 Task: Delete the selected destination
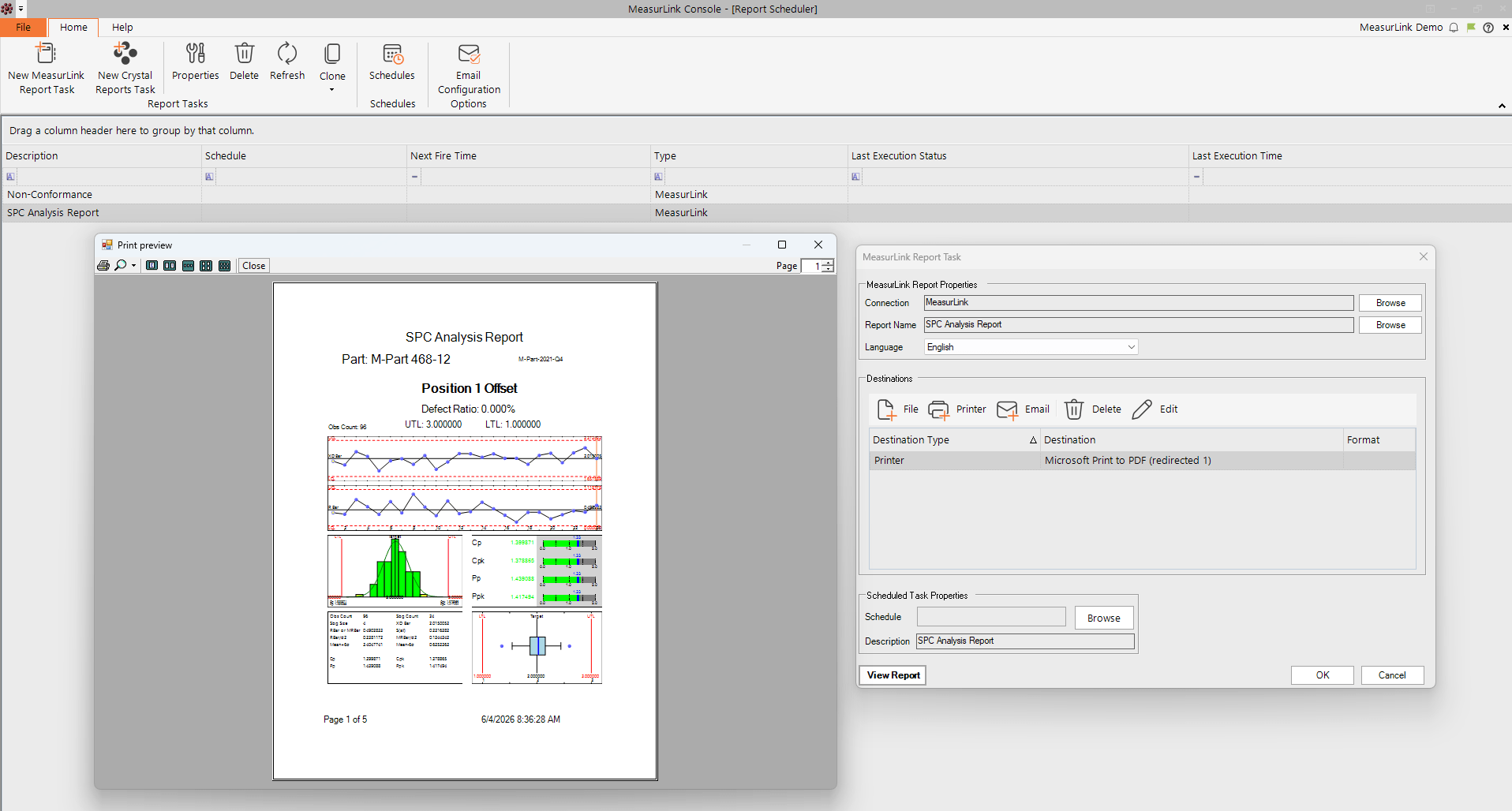[1093, 409]
